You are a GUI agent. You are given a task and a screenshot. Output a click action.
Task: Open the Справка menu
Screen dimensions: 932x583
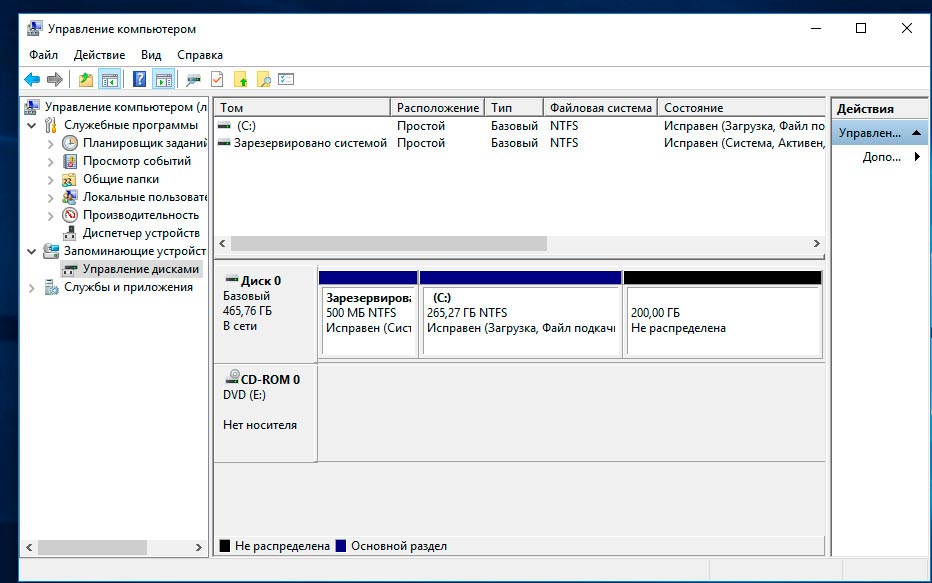coord(200,55)
